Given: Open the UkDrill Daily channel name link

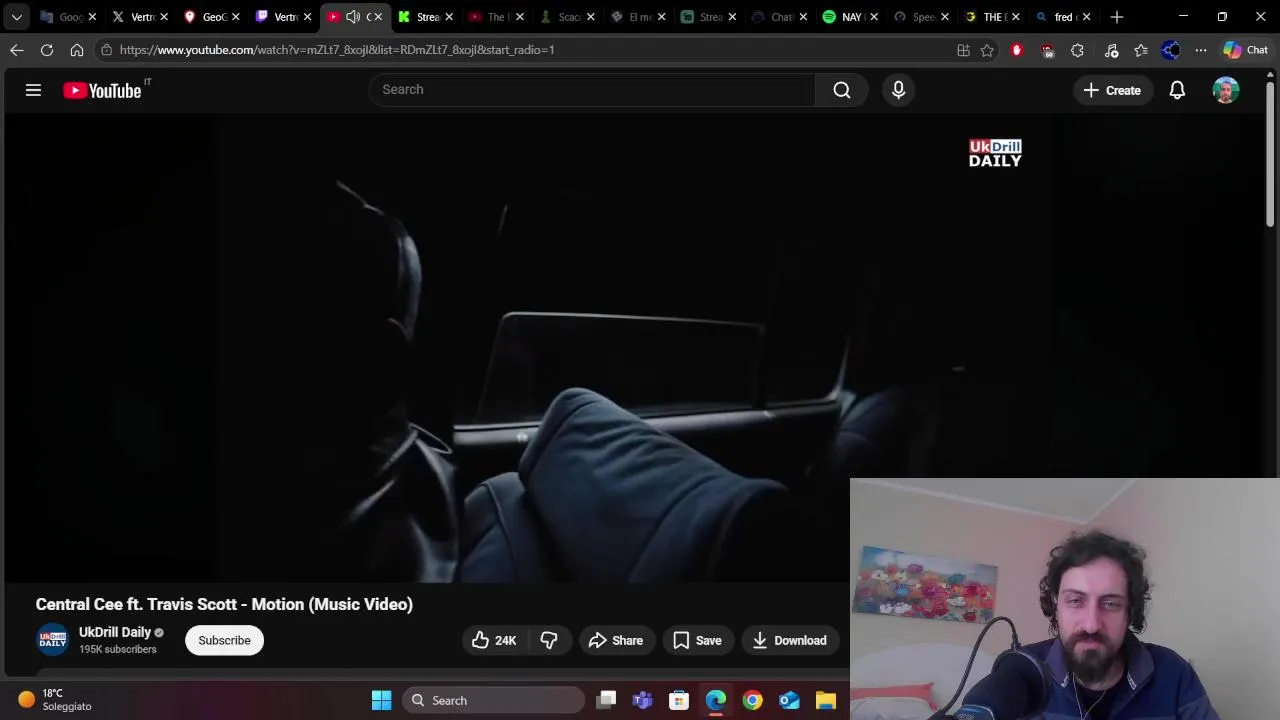Looking at the screenshot, I should point(115,632).
